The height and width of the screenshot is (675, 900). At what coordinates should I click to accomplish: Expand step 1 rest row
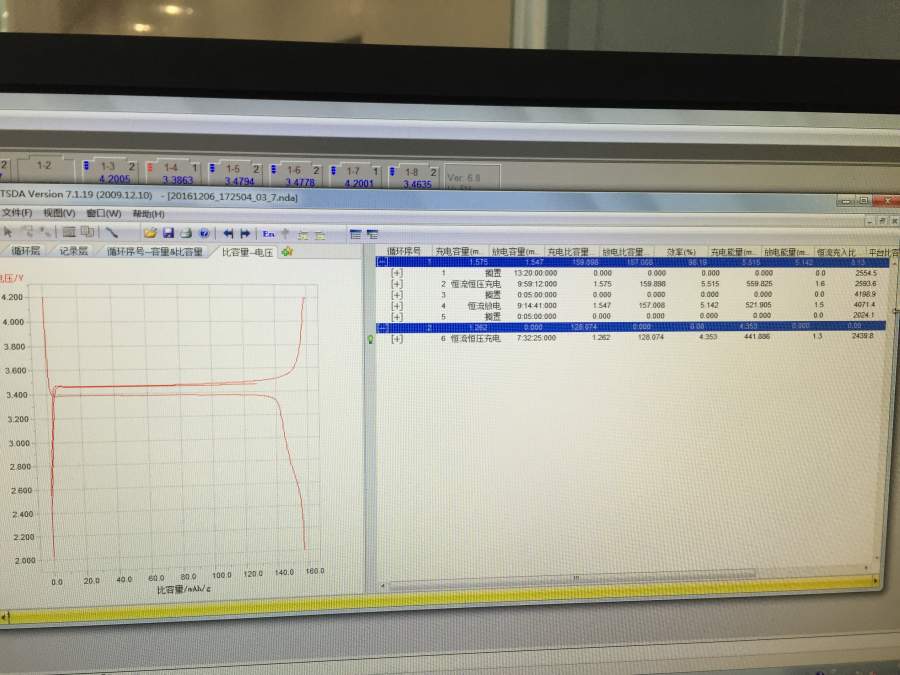pos(397,273)
